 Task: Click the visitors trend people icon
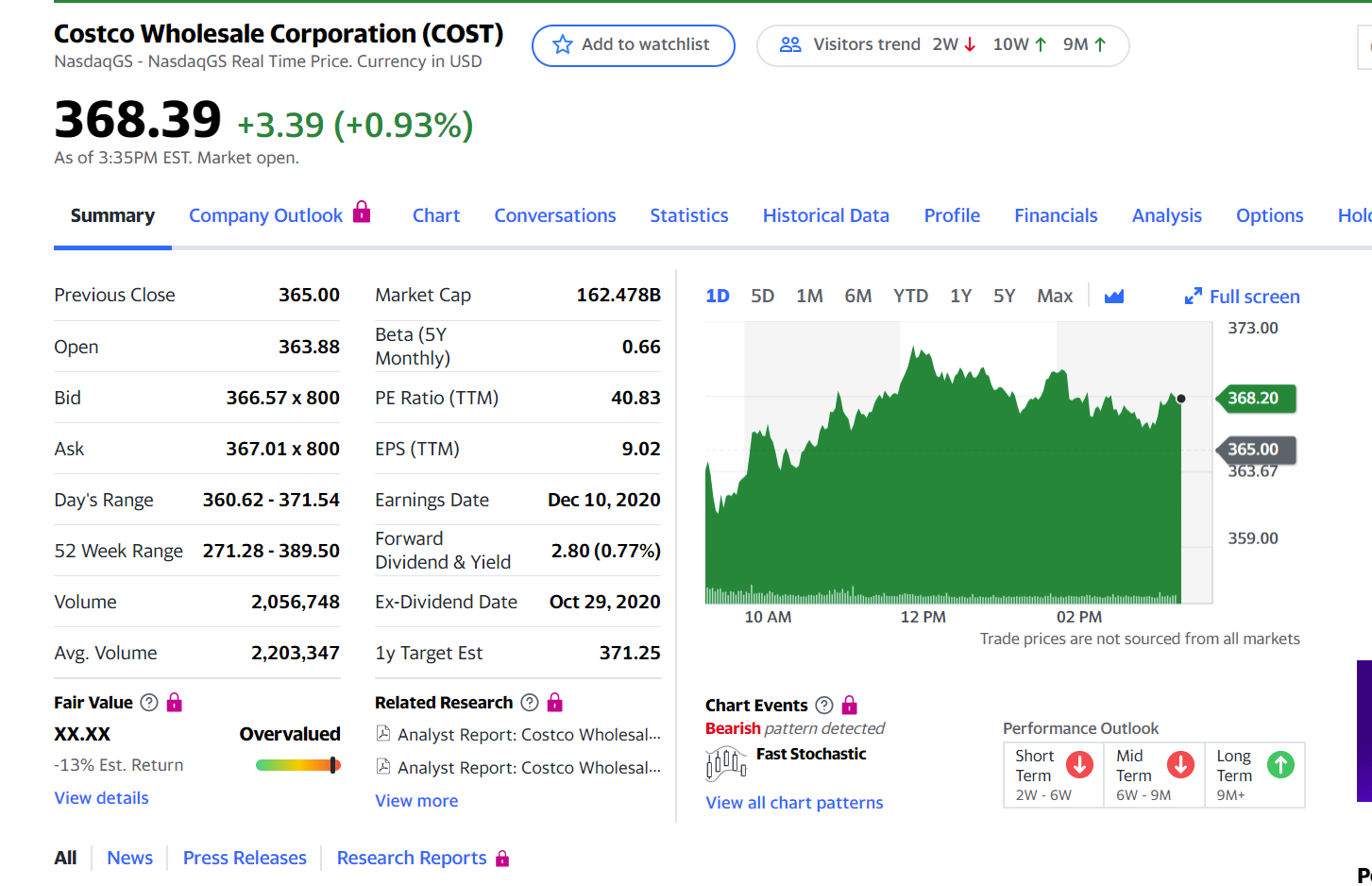790,44
